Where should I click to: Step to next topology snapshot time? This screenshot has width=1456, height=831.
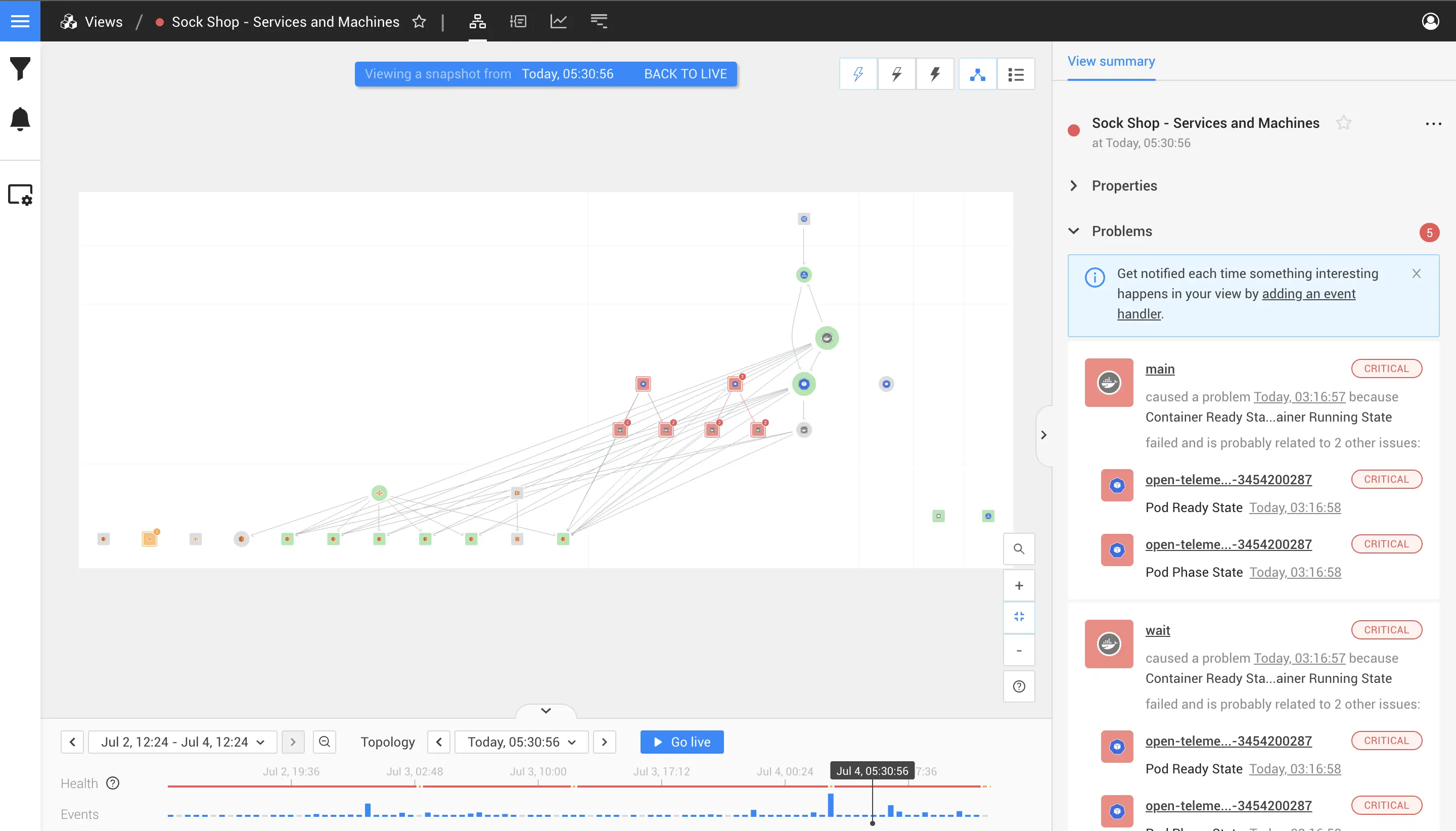click(x=605, y=742)
